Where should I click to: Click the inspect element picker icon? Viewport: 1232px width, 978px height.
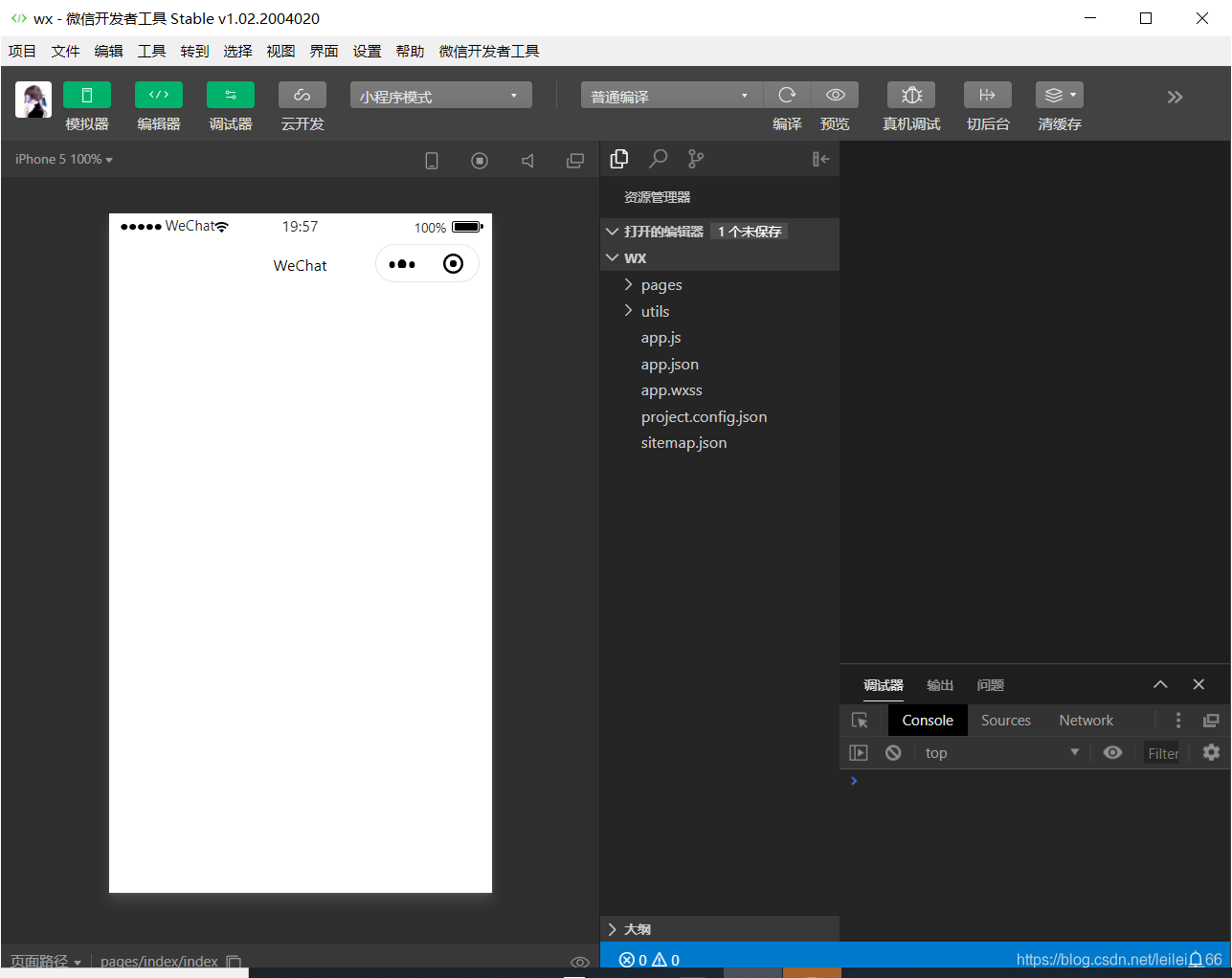(860, 721)
